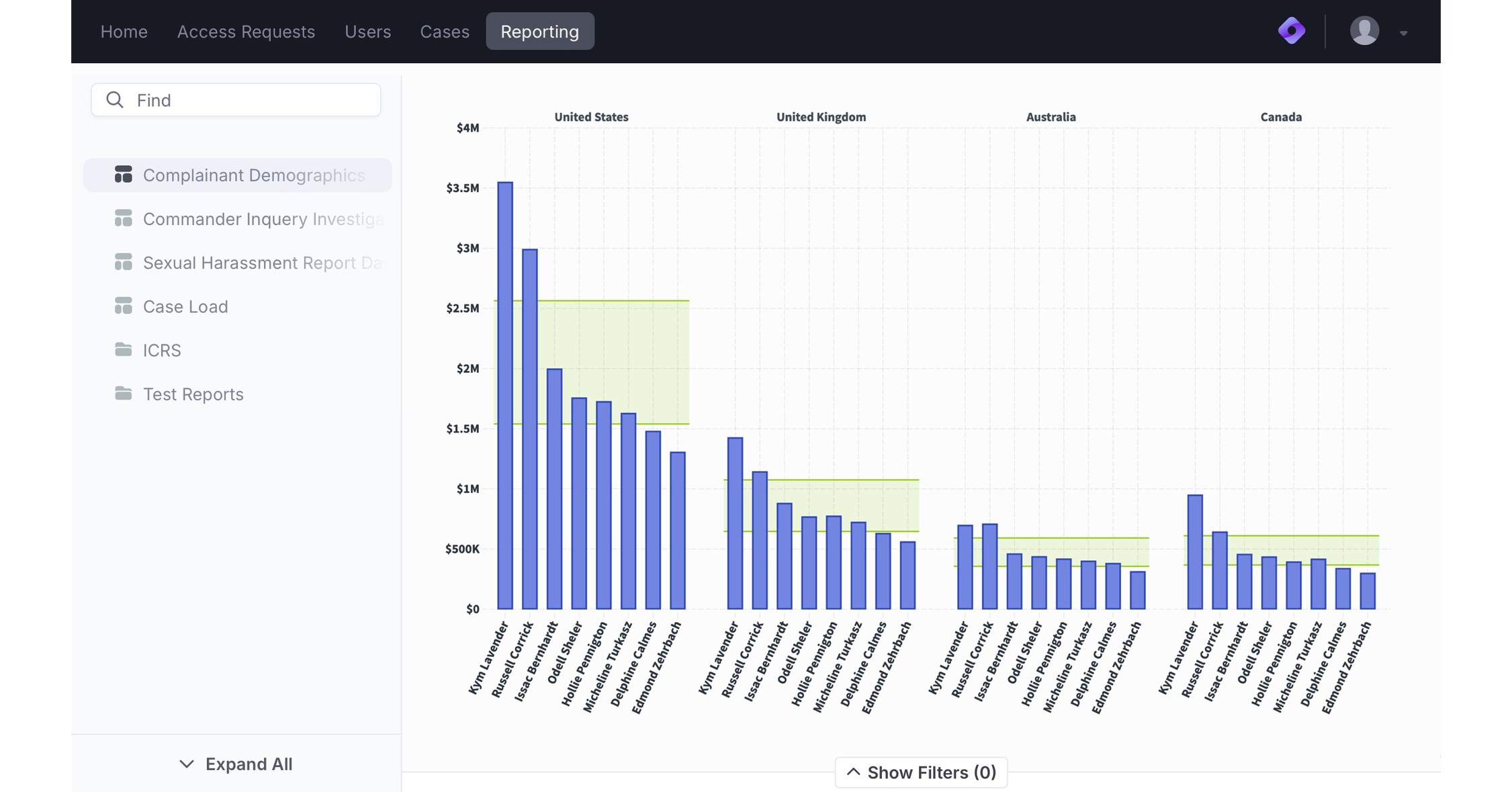Show the filters panel

[921, 773]
